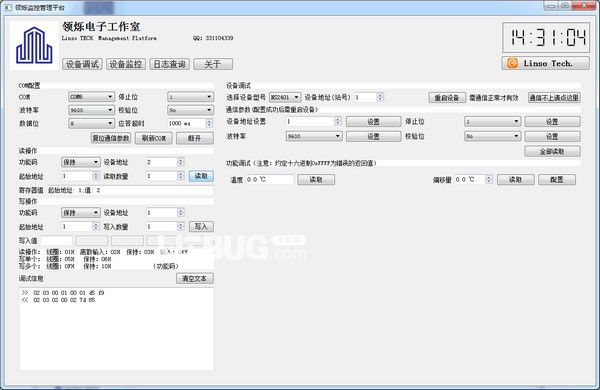Click the digital clock display
600x390 pixels.
coord(546,37)
